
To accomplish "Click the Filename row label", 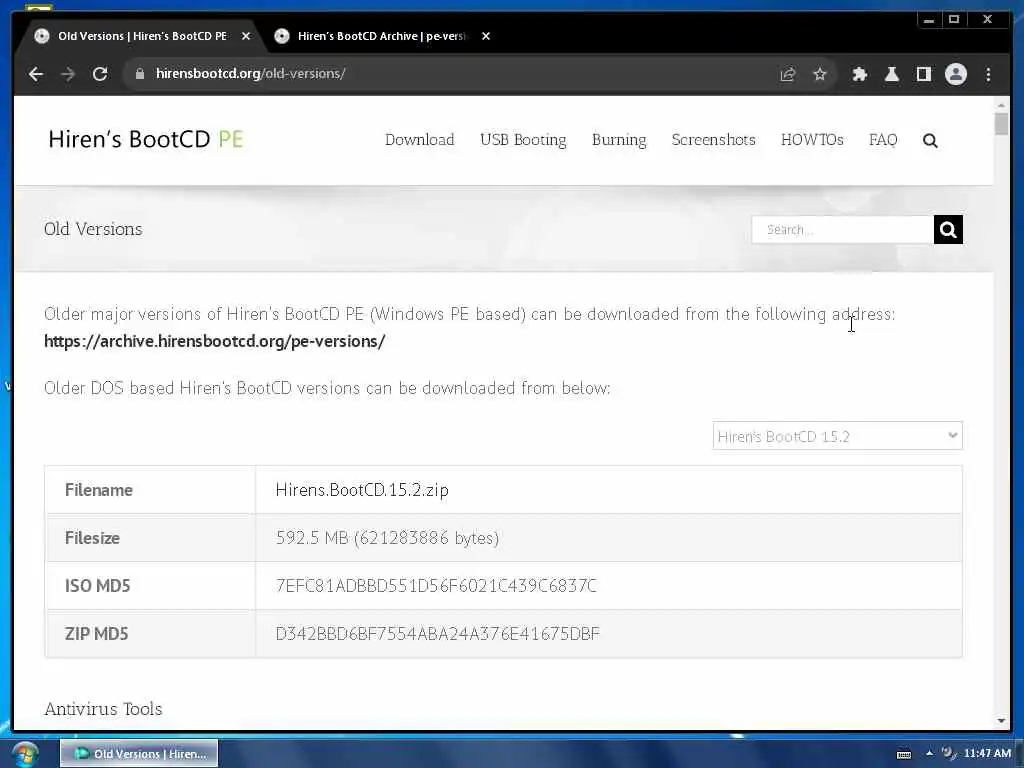I will click(99, 490).
